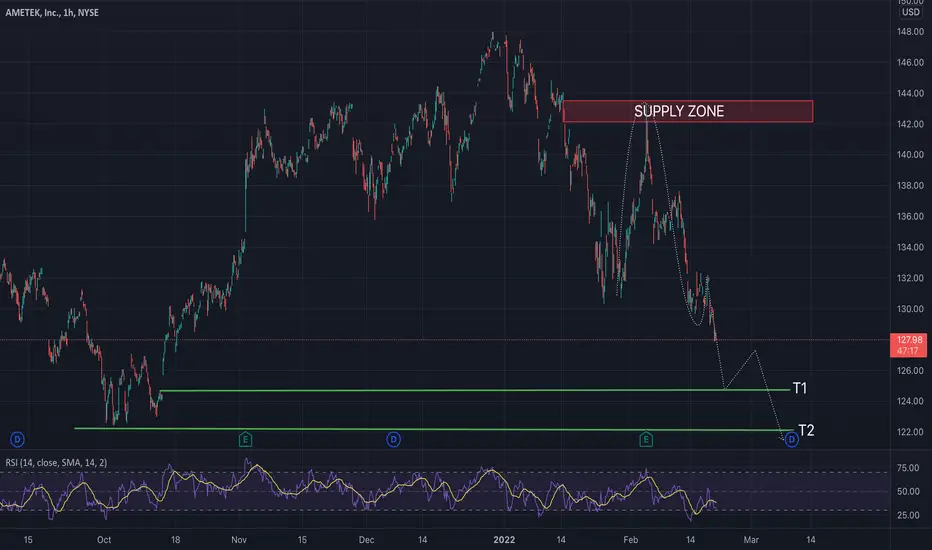This screenshot has height=550, width=932.
Task: Select the RSI indicator legend label
Action: (56, 463)
